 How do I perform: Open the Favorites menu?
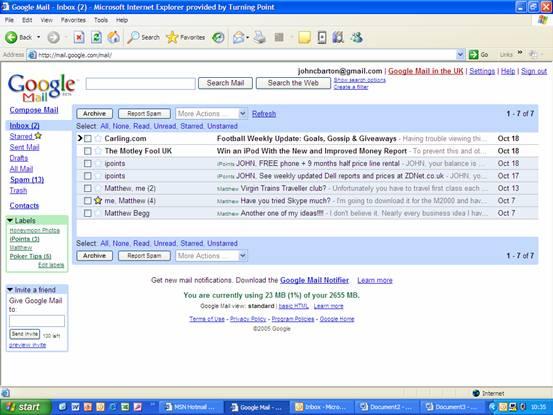[x=73, y=20]
